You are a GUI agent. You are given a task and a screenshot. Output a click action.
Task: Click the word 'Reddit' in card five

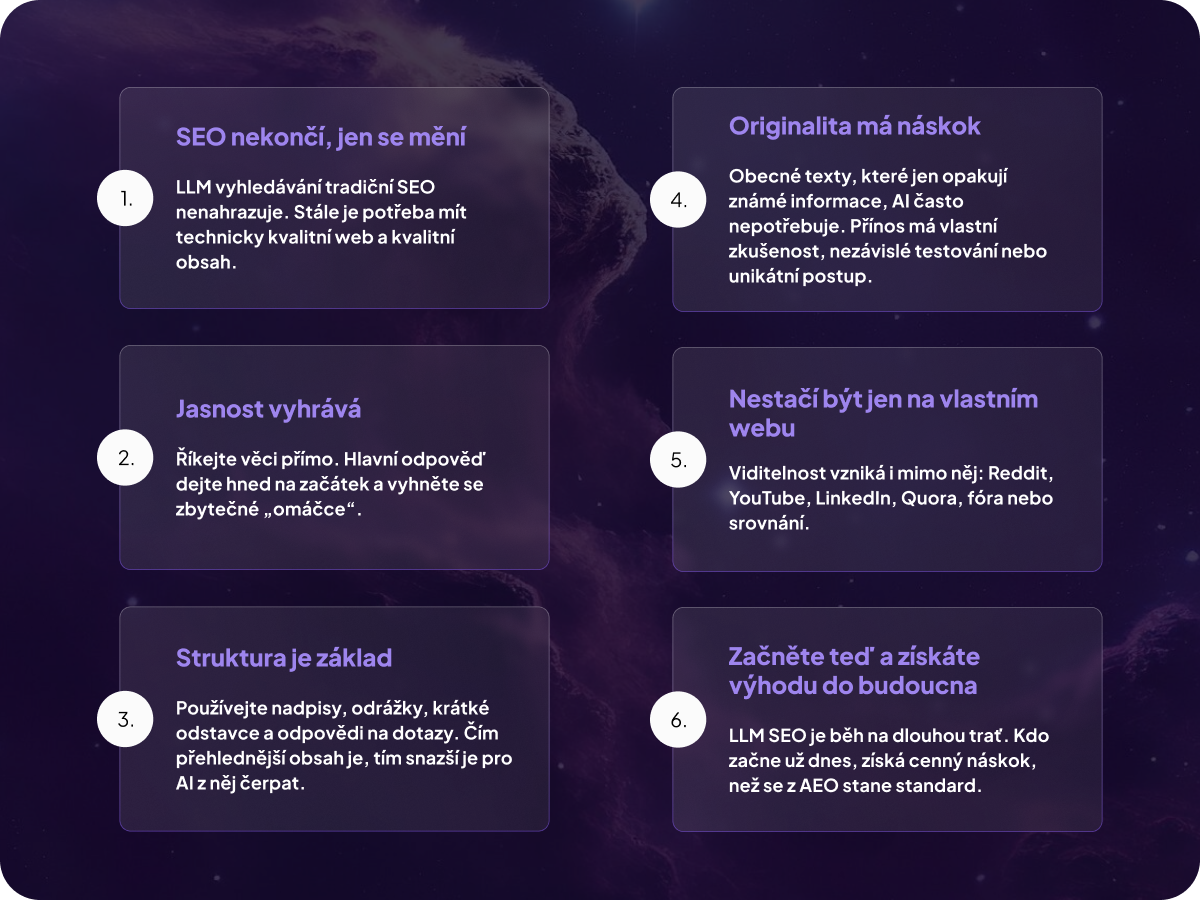1025,471
